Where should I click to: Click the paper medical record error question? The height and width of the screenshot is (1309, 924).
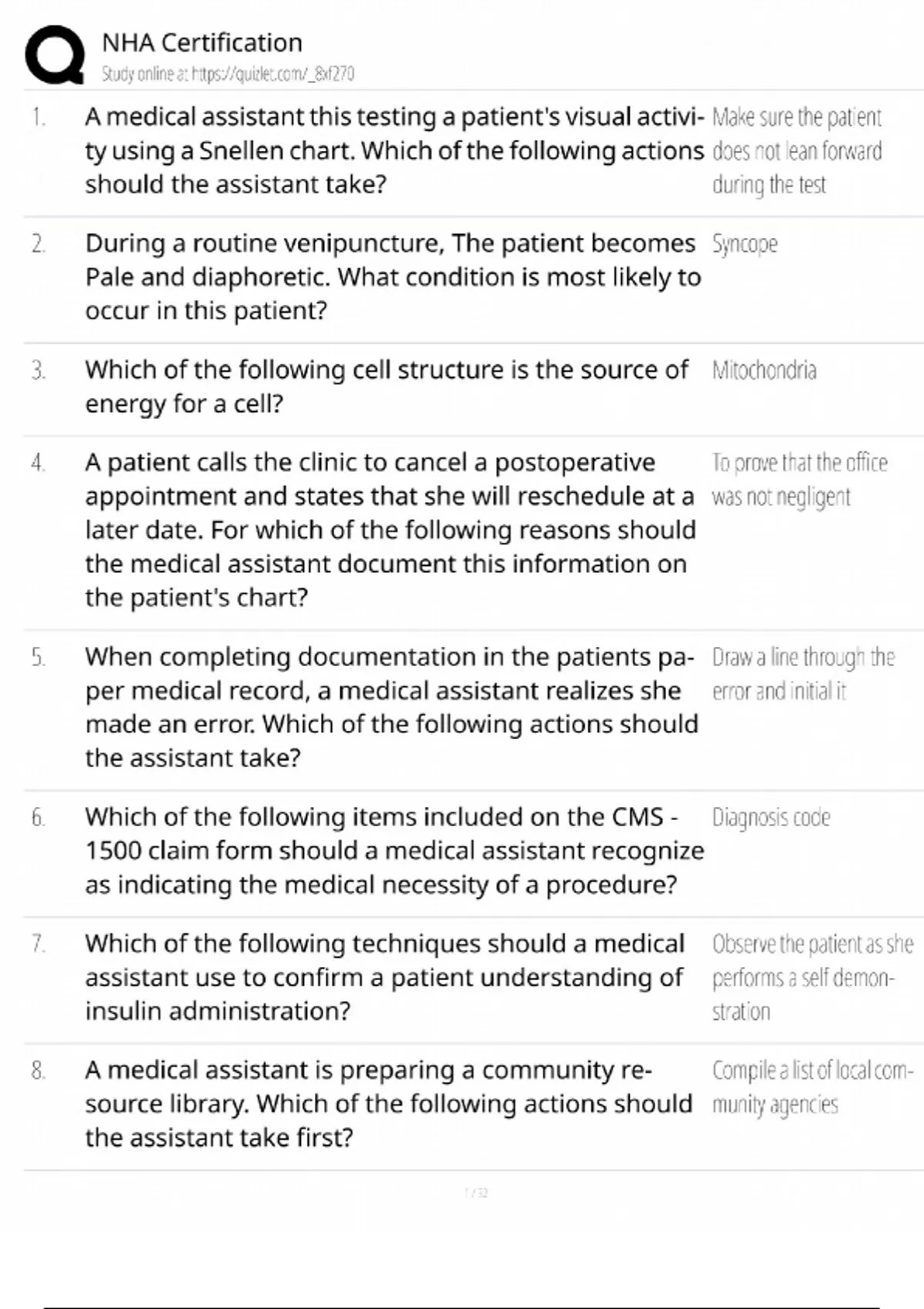click(391, 707)
